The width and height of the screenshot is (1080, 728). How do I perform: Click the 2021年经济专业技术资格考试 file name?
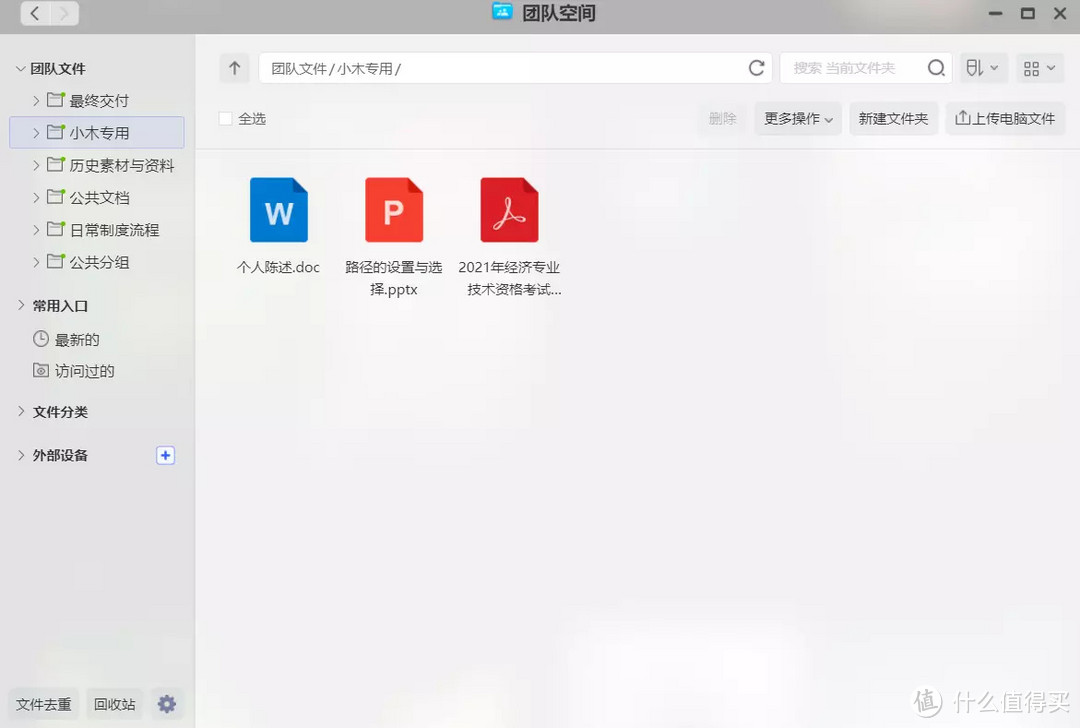[510, 278]
